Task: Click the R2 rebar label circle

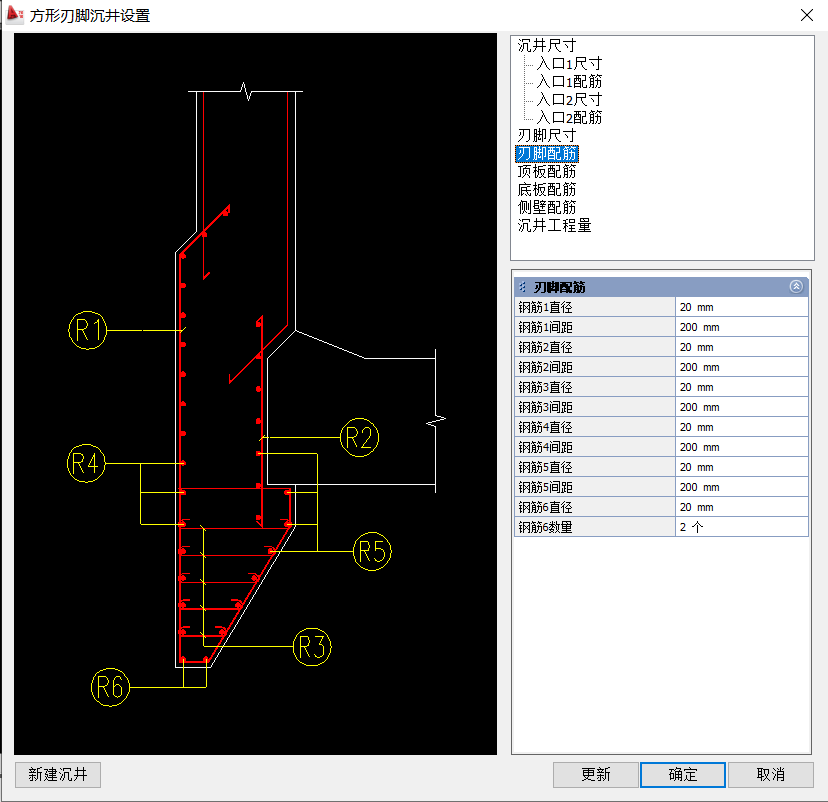Action: tap(360, 437)
